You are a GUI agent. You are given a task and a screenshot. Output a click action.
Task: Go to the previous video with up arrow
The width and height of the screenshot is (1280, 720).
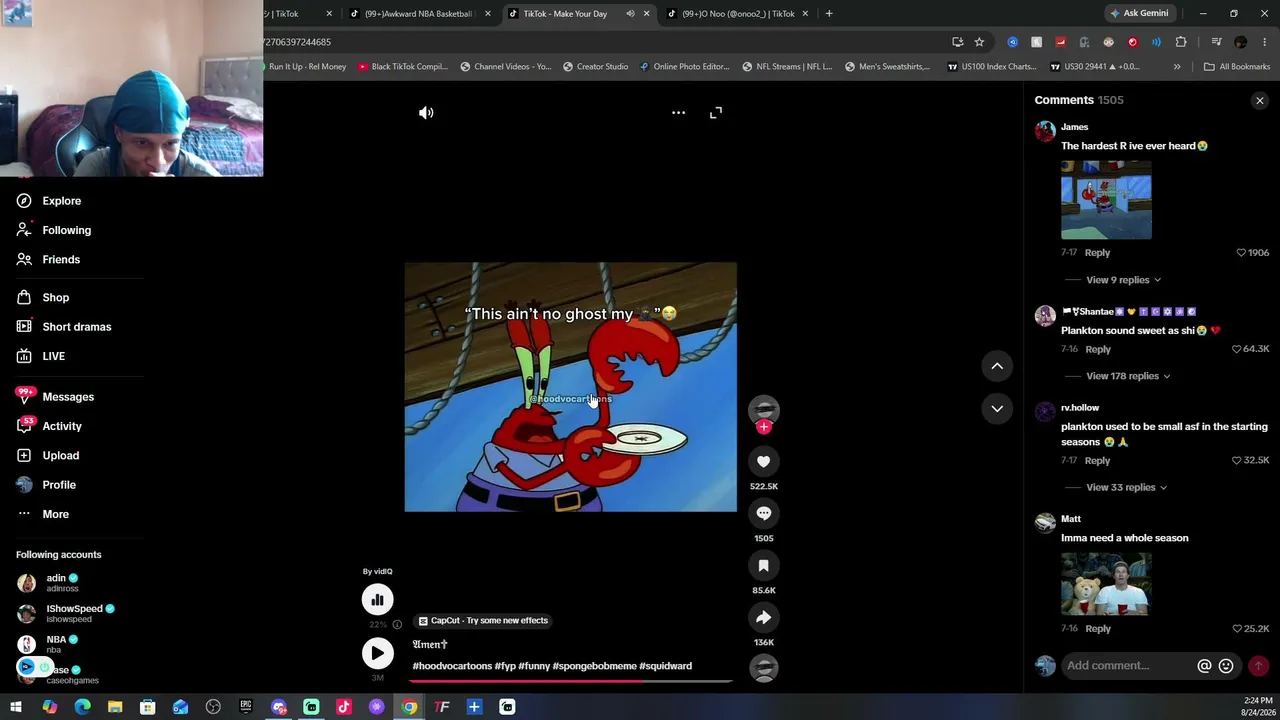click(997, 366)
